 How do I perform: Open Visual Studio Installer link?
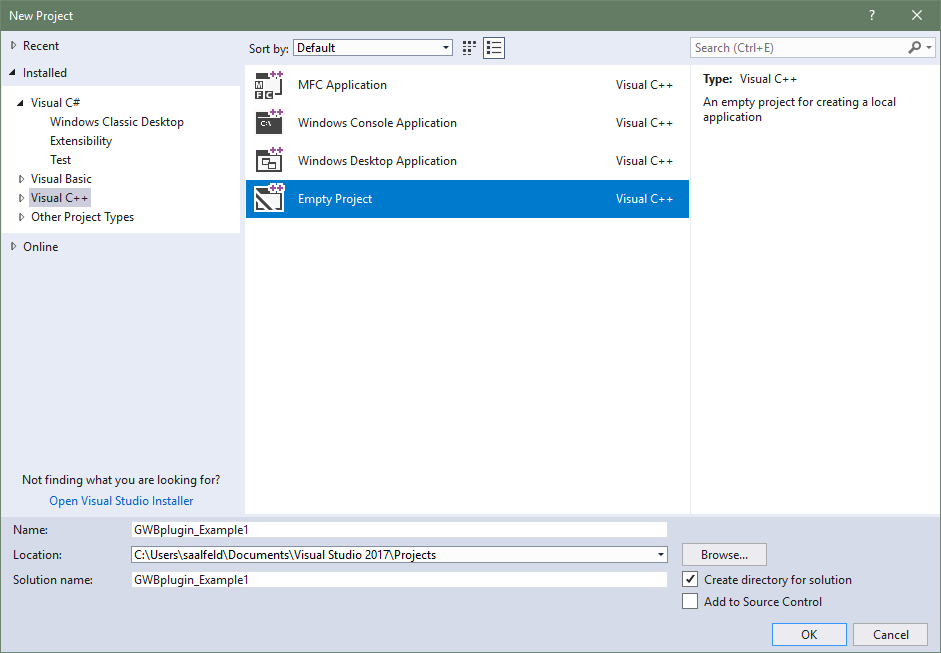click(121, 501)
